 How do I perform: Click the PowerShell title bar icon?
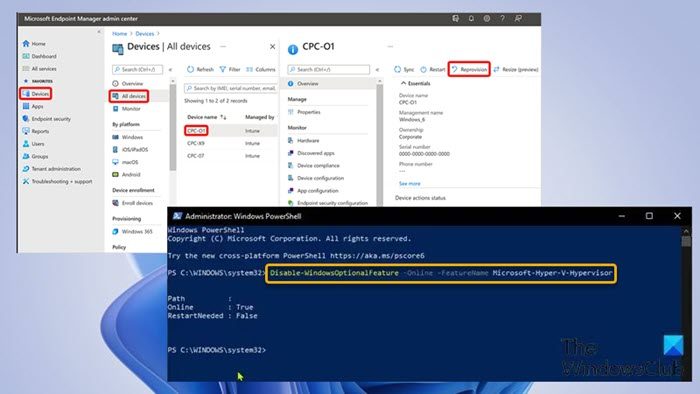pyautogui.click(x=177, y=216)
